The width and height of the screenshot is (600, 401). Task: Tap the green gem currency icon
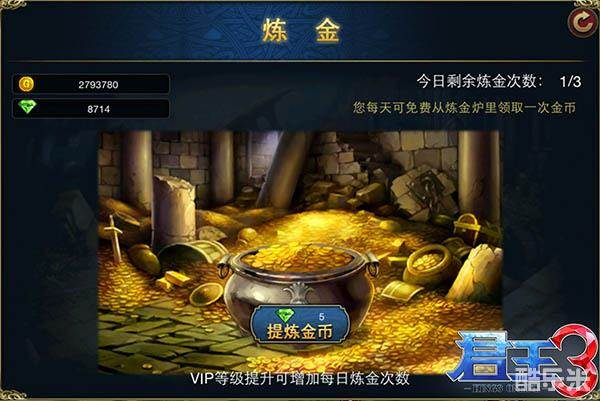tap(28, 108)
